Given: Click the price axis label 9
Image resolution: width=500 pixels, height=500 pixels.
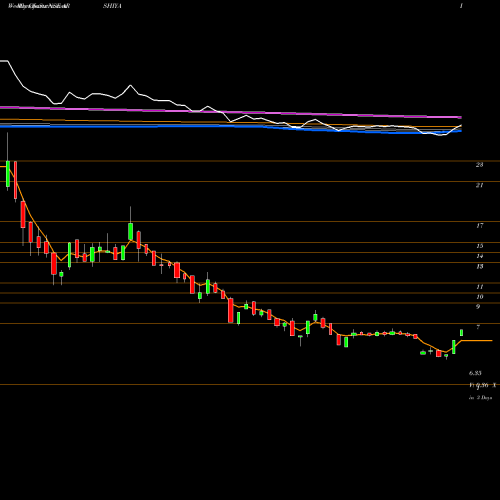Looking at the screenshot, I should pyautogui.click(x=478, y=307).
